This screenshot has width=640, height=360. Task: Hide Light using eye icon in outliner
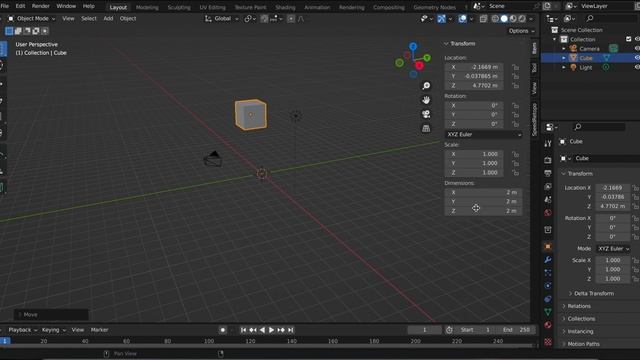pos(637,67)
